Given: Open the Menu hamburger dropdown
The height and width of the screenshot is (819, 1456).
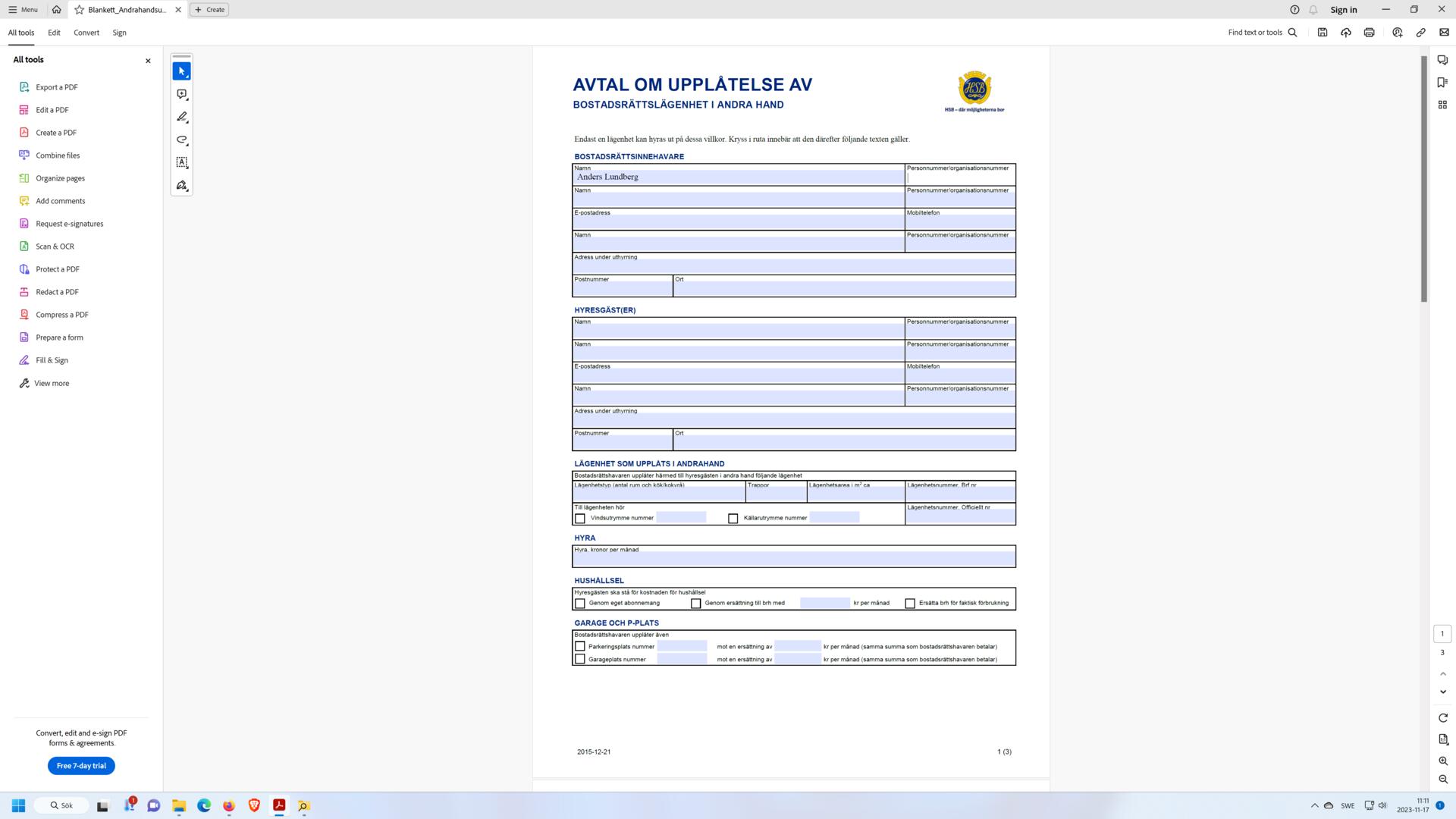Looking at the screenshot, I should tap(24, 9).
